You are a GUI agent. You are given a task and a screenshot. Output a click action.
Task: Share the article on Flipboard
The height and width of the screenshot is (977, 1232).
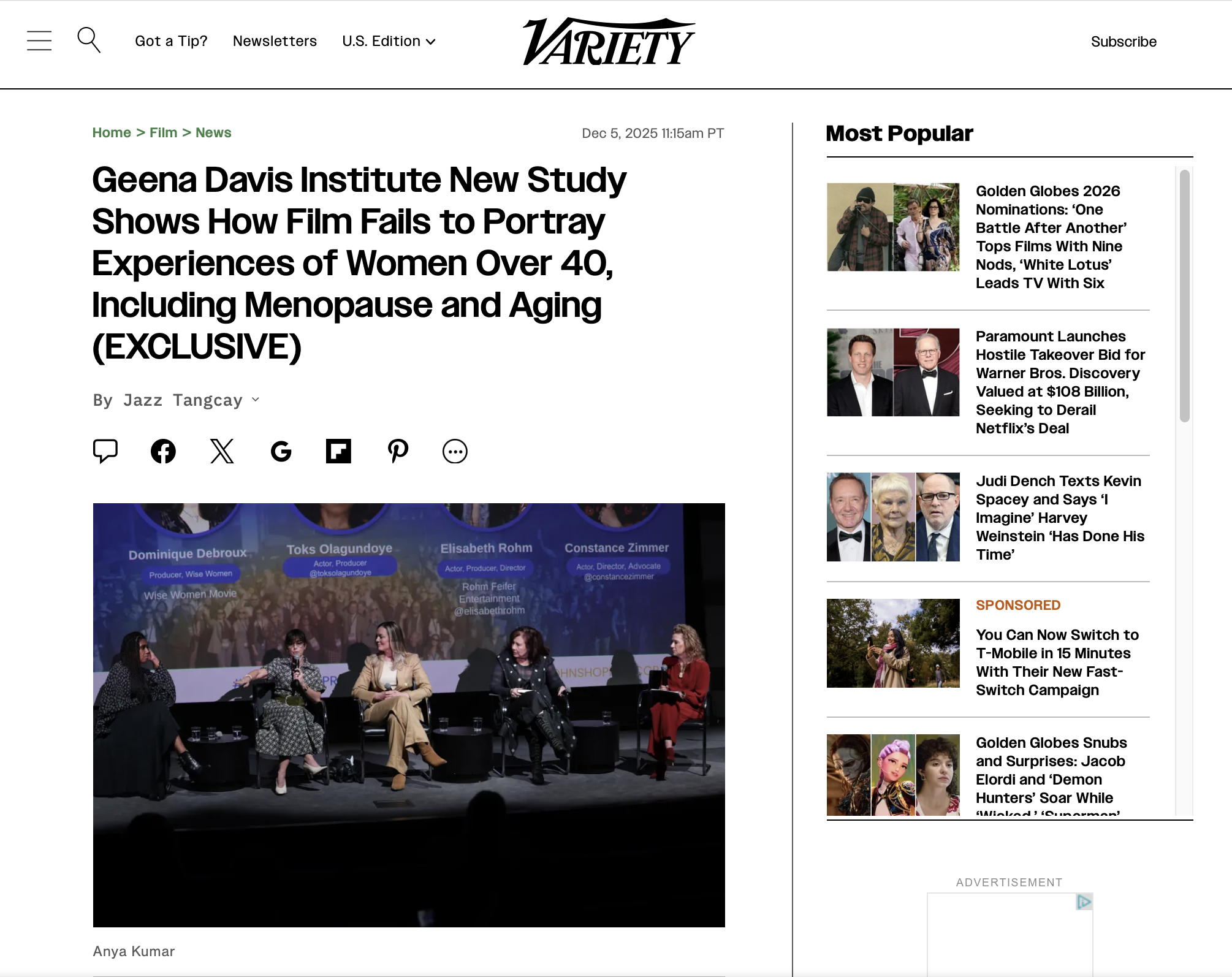pos(339,451)
